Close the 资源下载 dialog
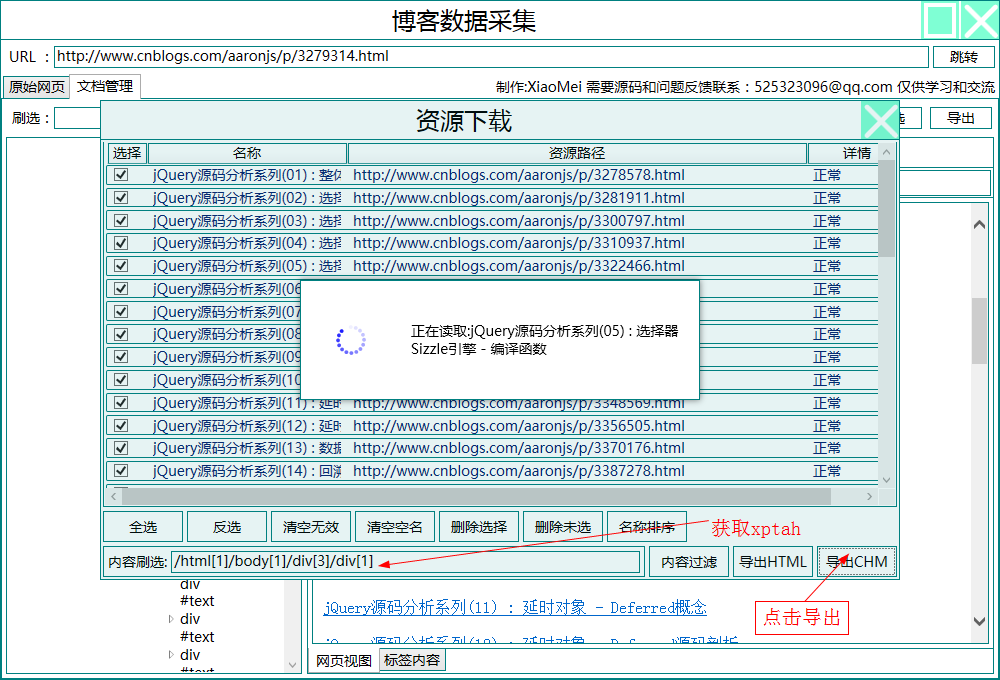Image resolution: width=1000 pixels, height=680 pixels. pyautogui.click(x=879, y=120)
